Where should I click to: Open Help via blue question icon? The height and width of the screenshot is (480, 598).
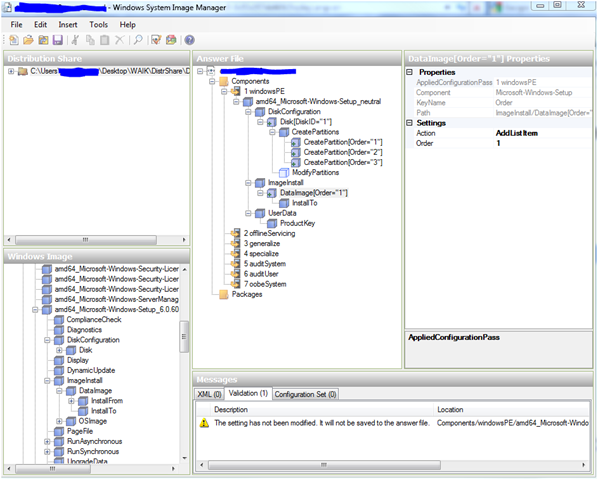[190, 40]
